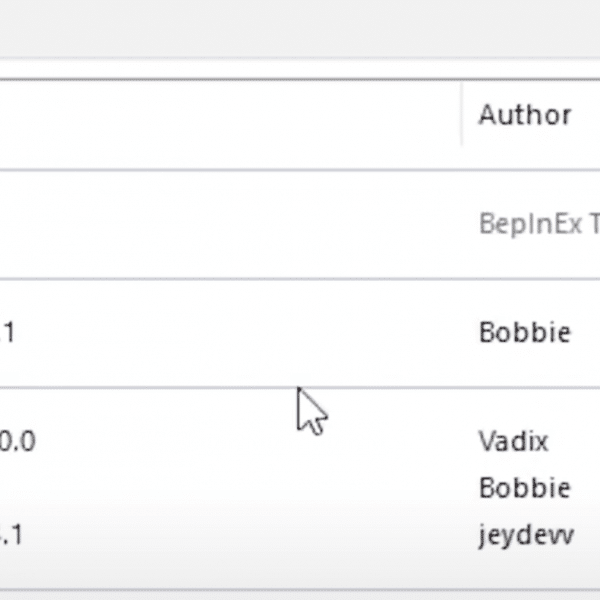Viewport: 600px width, 600px height.
Task: Select the first Bobbie author cell
Action: point(525,332)
